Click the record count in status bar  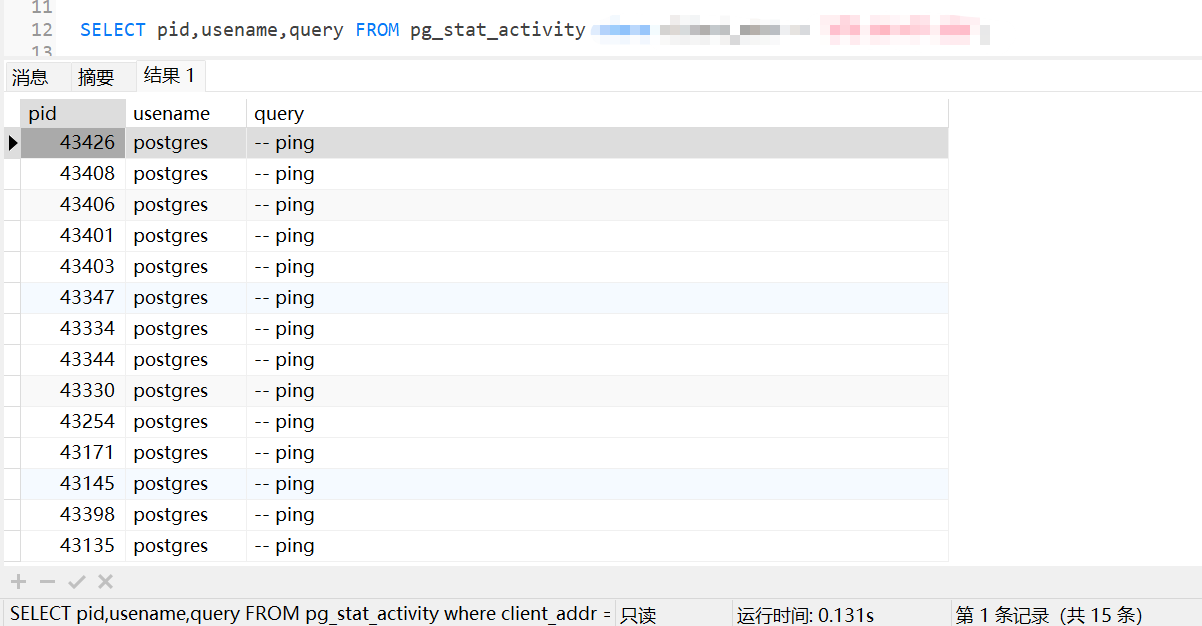[1048, 614]
